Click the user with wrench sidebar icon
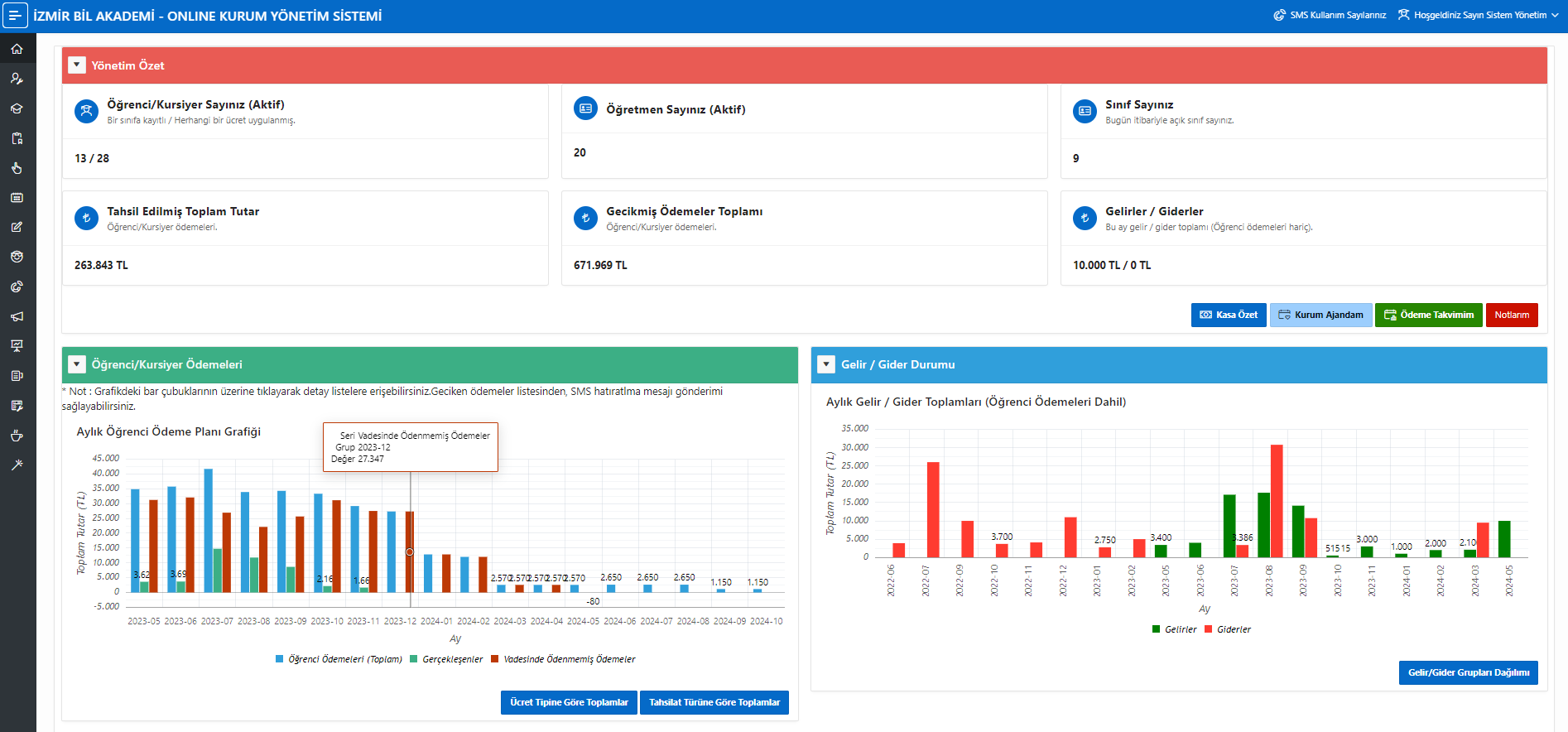1568x732 pixels. click(17, 79)
